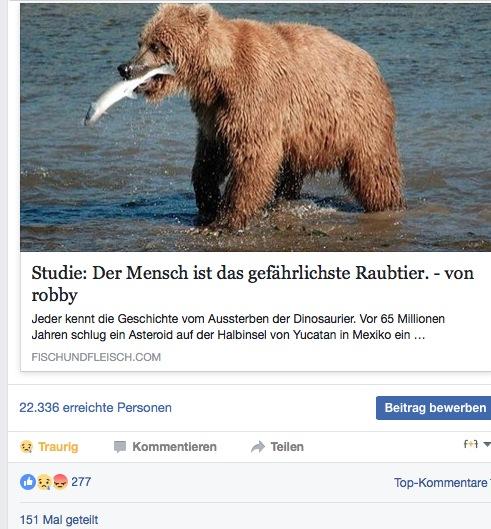Click the Beitrag bewerben button
The height and width of the screenshot is (529, 491).
point(434,408)
